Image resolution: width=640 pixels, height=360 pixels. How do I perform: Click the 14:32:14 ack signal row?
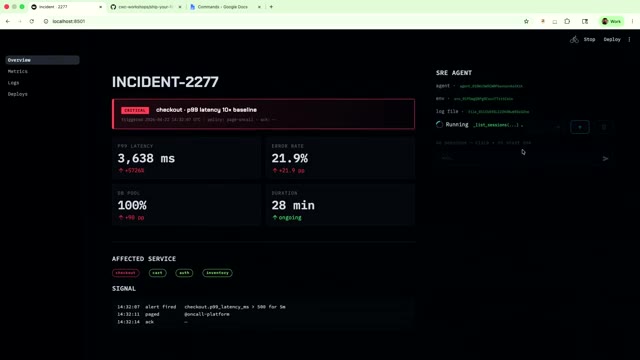152,322
